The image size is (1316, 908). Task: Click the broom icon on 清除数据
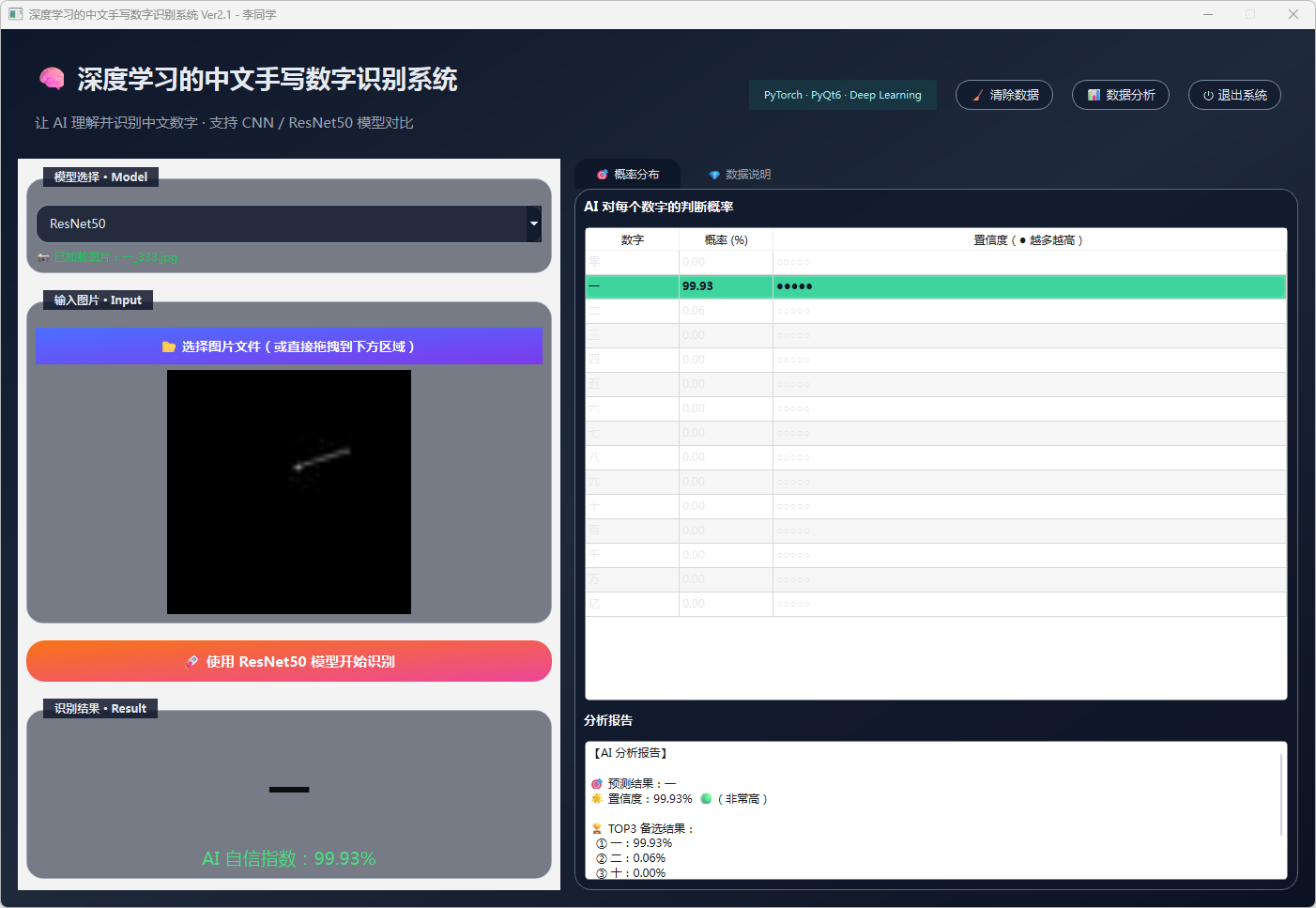[x=978, y=95]
